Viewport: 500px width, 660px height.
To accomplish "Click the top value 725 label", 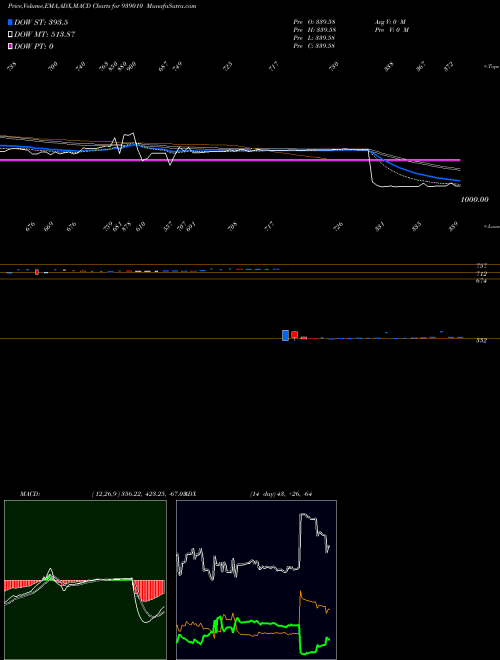I will pos(227,66).
